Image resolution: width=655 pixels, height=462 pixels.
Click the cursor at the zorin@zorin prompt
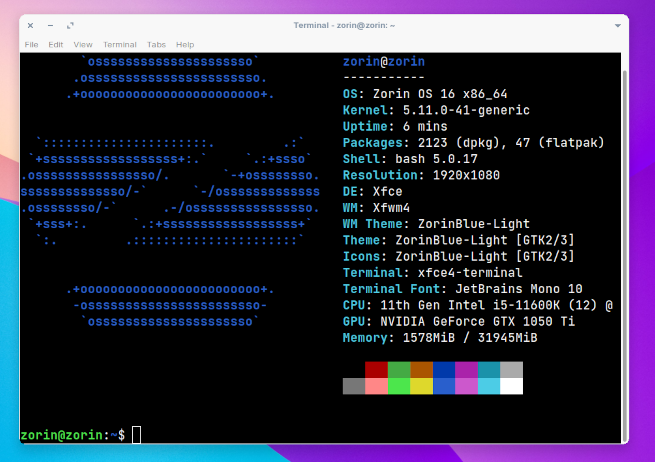point(137,434)
